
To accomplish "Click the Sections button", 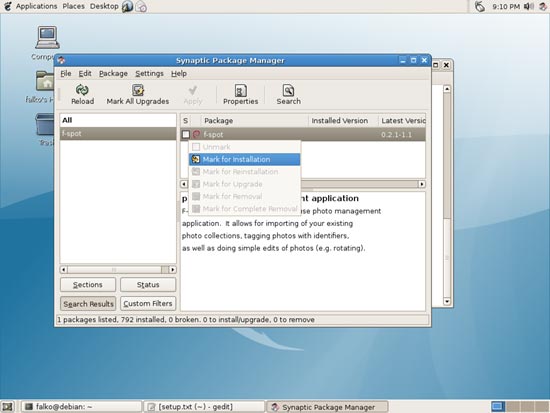I will tap(88, 285).
